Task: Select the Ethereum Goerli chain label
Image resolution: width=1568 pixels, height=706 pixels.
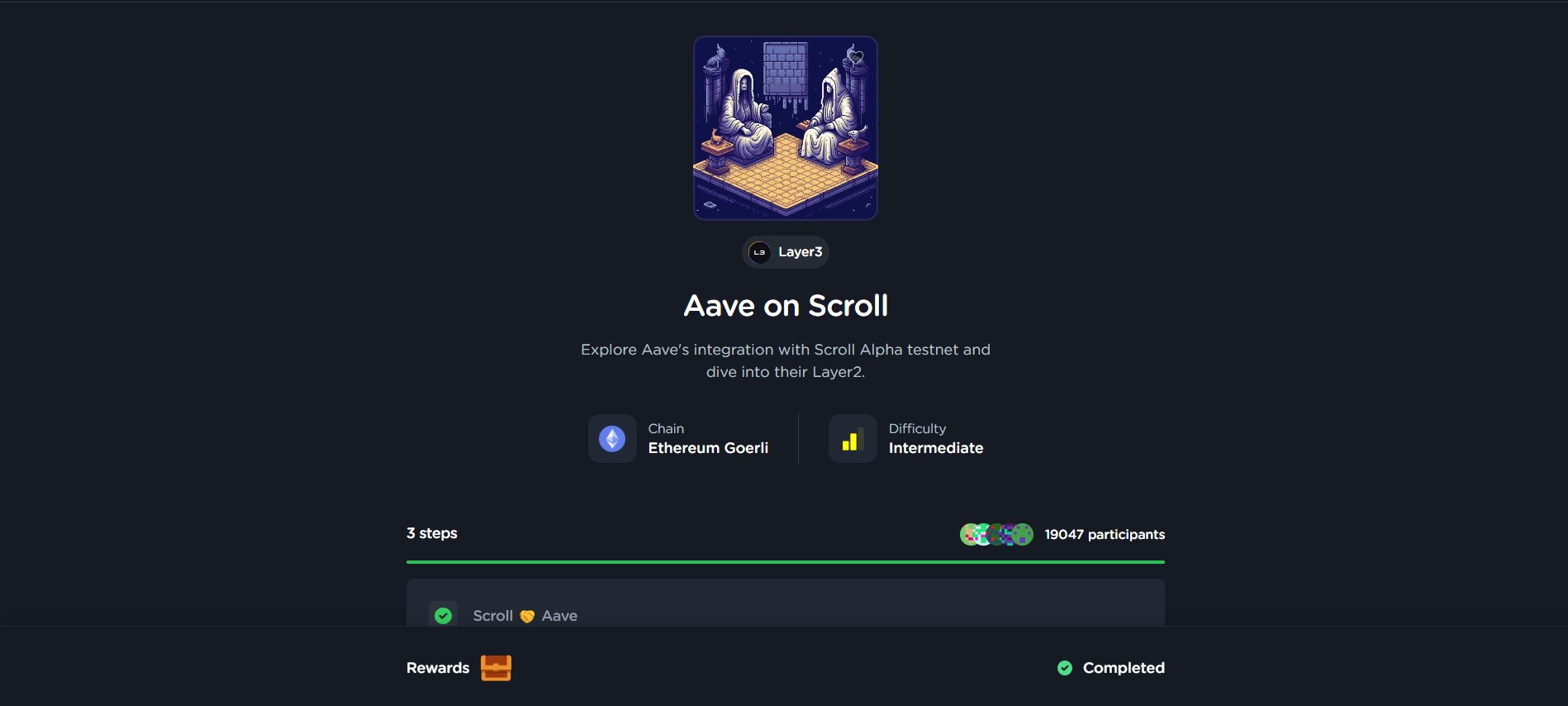Action: 708,448
